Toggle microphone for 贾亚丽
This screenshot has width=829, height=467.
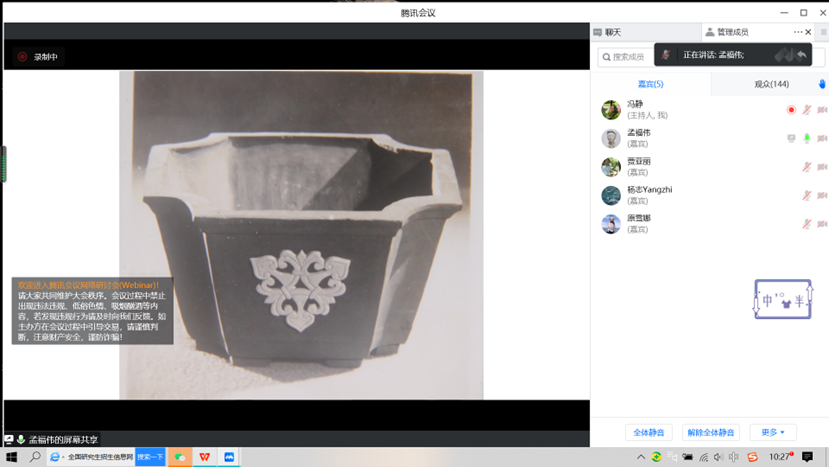806,167
